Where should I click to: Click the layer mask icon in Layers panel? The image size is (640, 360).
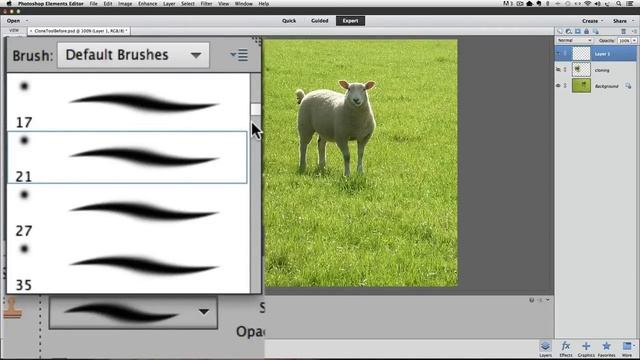[578, 31]
